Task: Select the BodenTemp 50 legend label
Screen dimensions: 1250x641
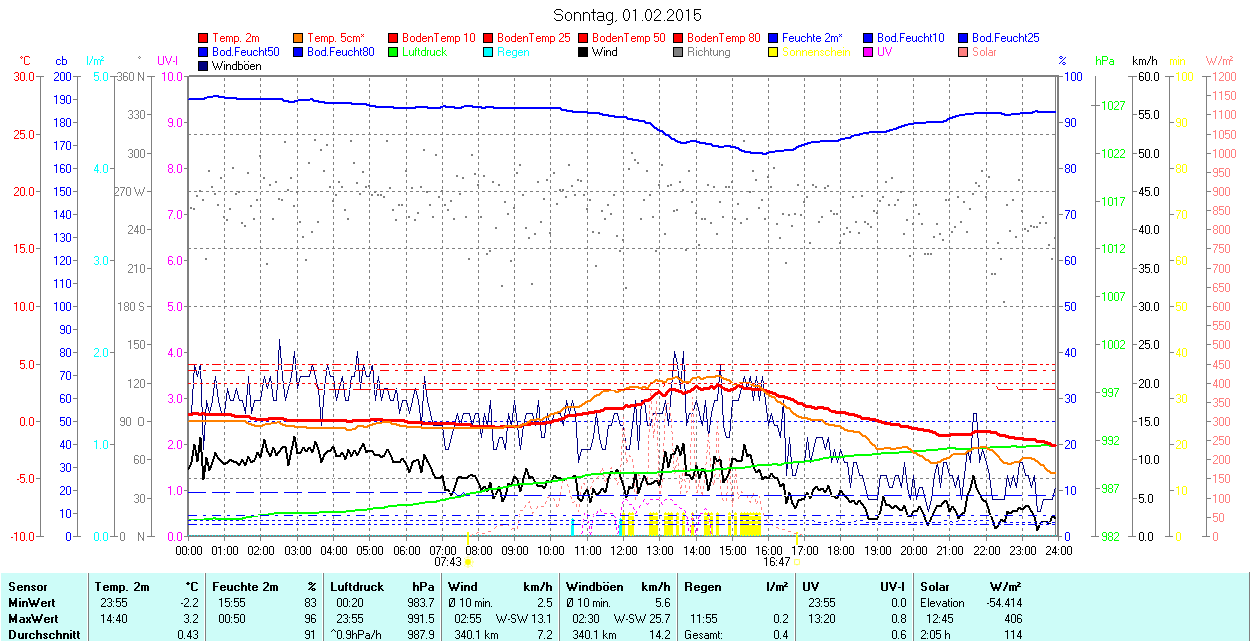Action: point(629,38)
